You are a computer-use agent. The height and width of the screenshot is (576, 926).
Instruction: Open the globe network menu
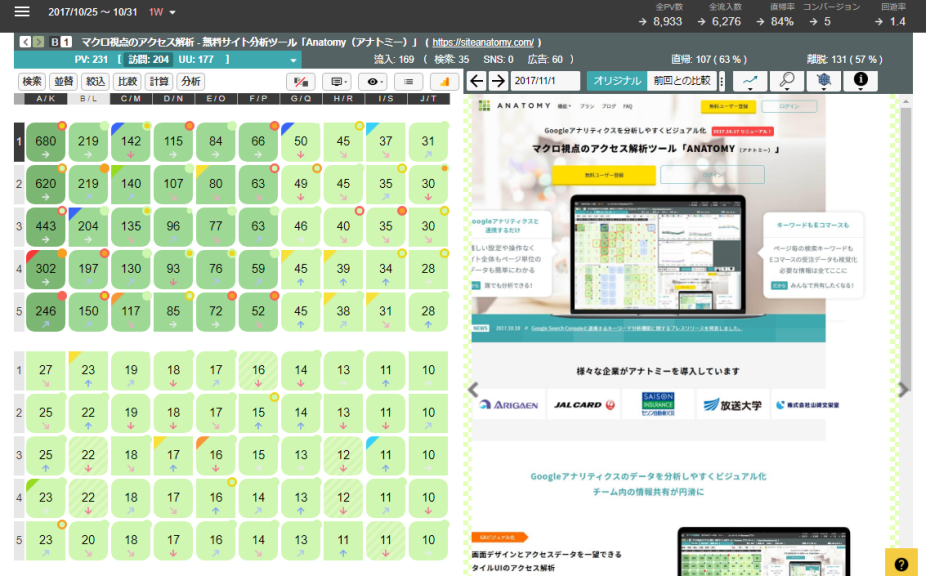pos(824,81)
